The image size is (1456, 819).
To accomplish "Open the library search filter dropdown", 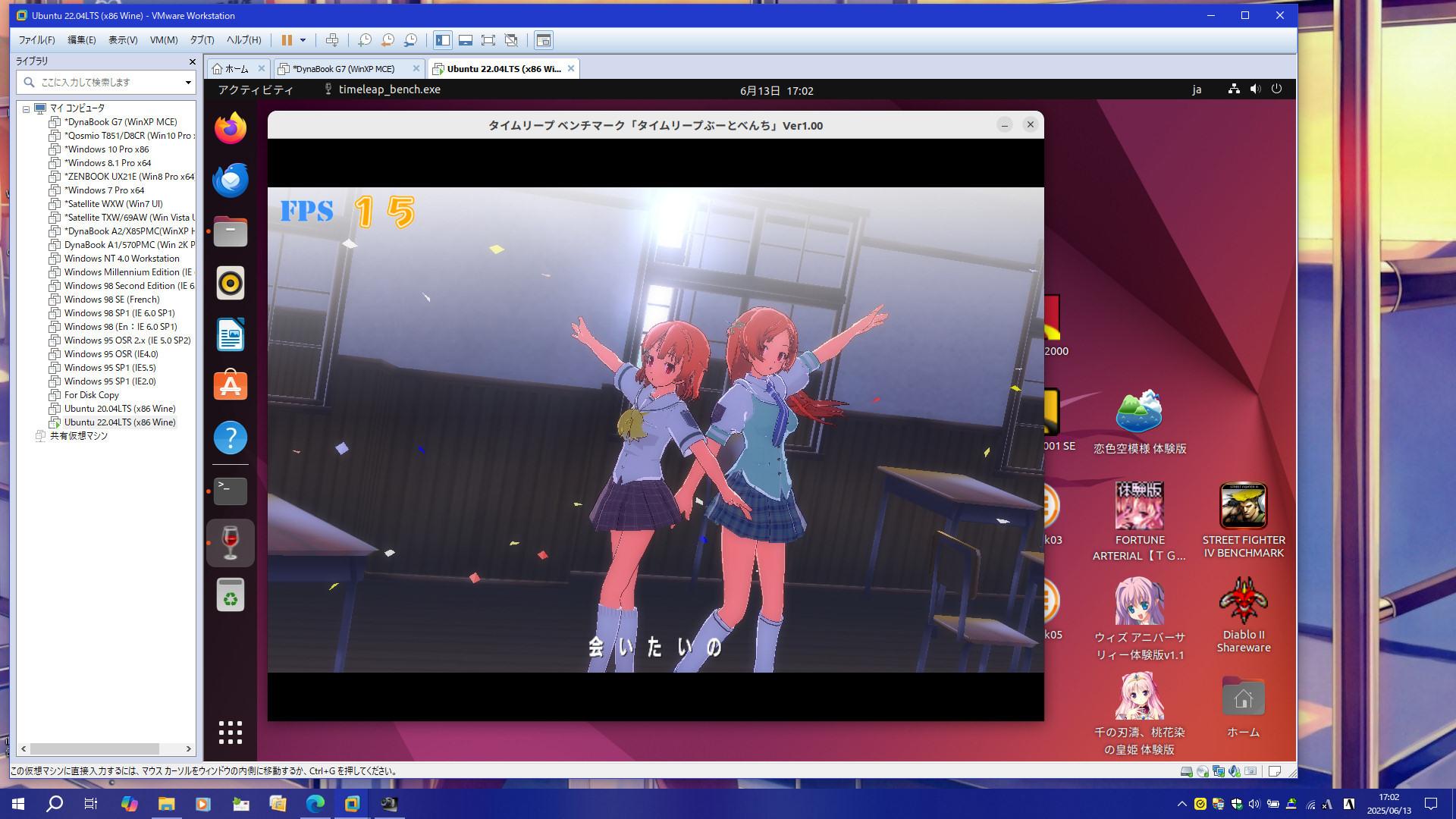I will tap(188, 82).
